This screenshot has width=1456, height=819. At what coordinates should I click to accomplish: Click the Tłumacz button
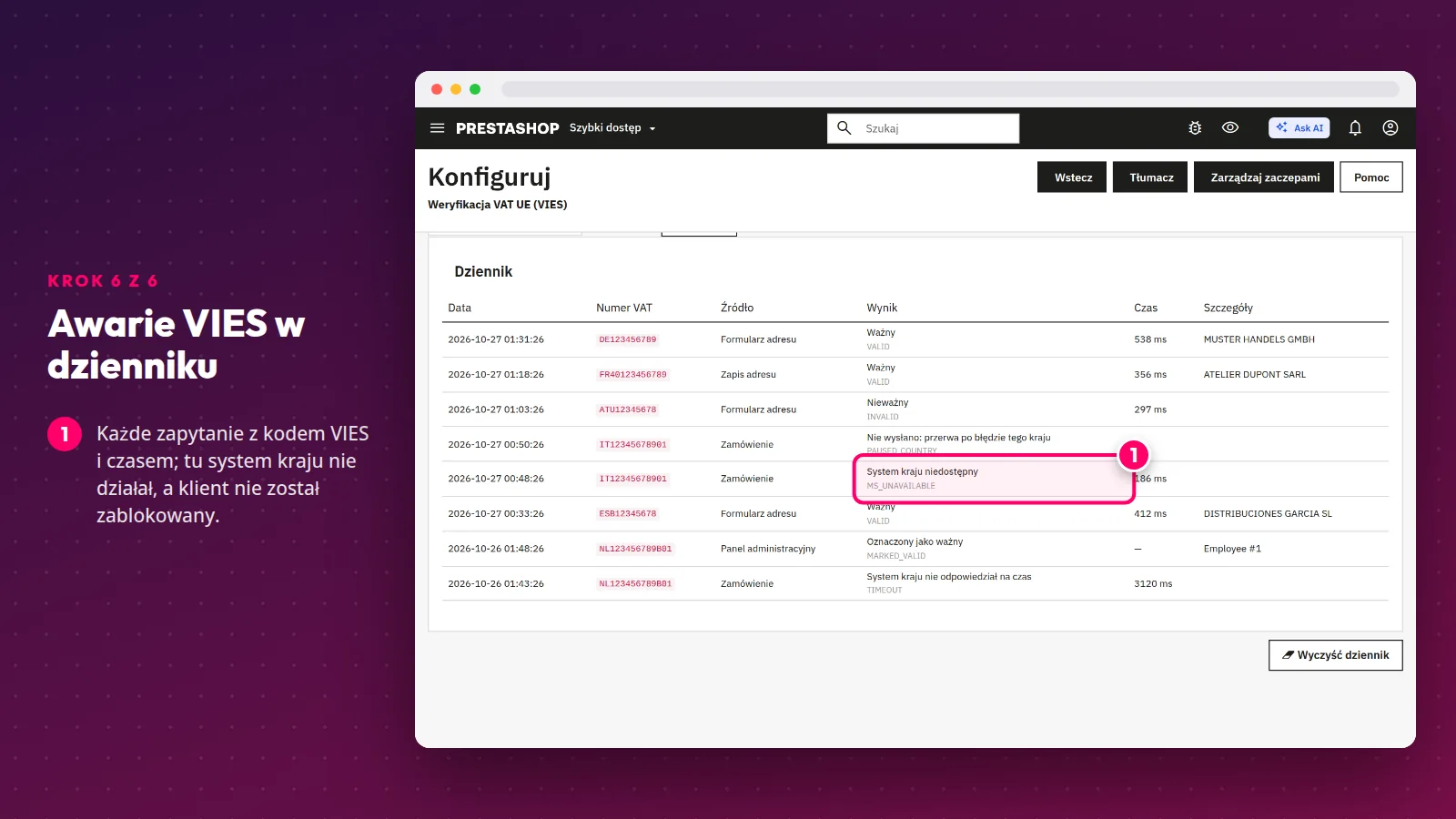1150,177
